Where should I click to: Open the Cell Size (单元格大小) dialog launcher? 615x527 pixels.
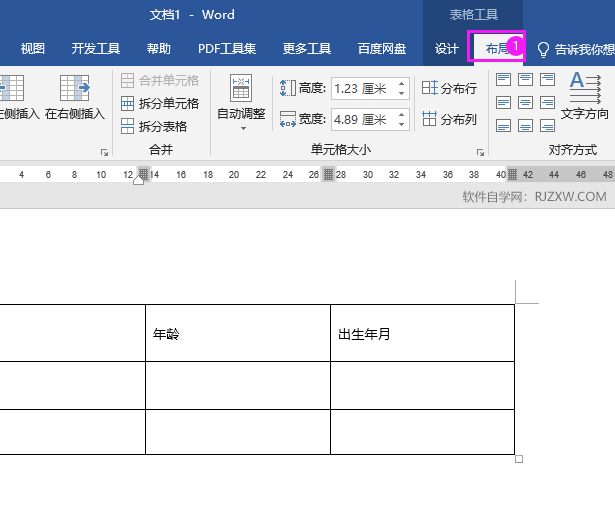pos(480,153)
